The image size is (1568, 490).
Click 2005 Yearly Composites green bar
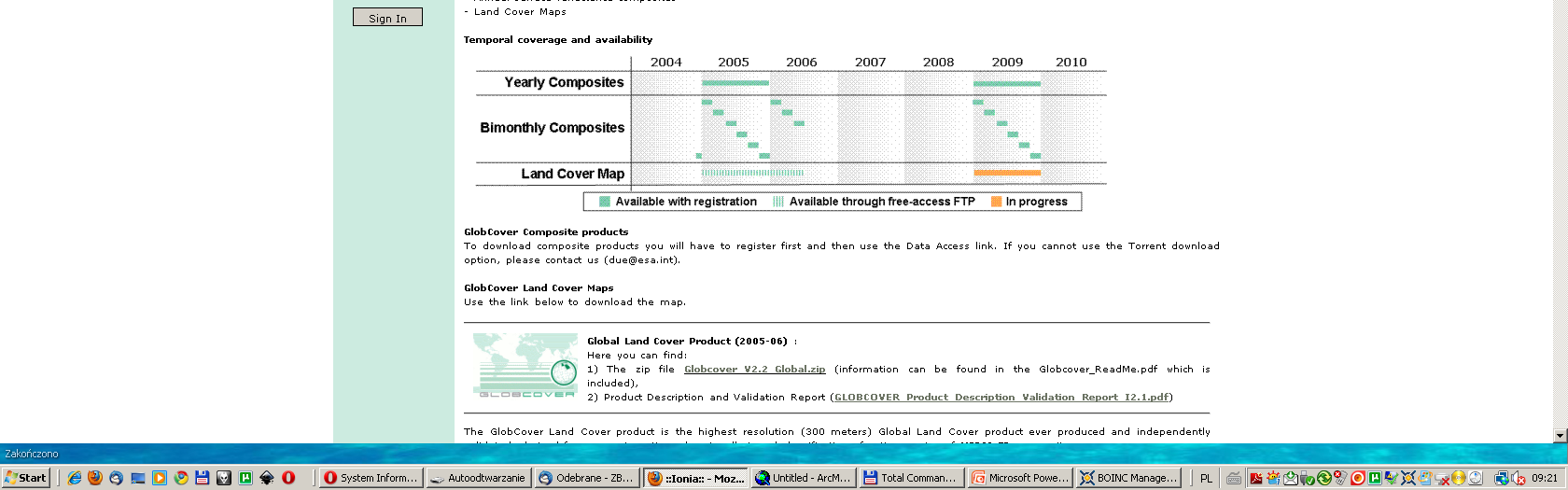point(735,83)
